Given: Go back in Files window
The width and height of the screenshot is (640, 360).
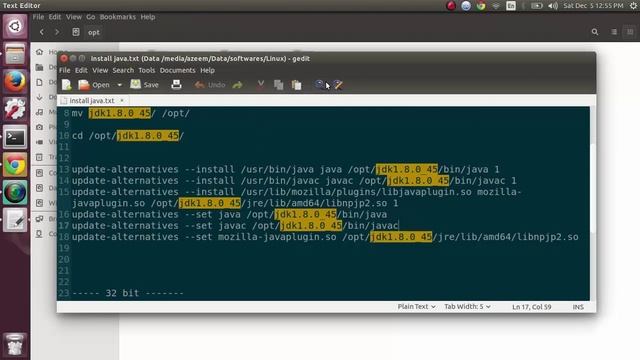Looking at the screenshot, I should [x=42, y=32].
